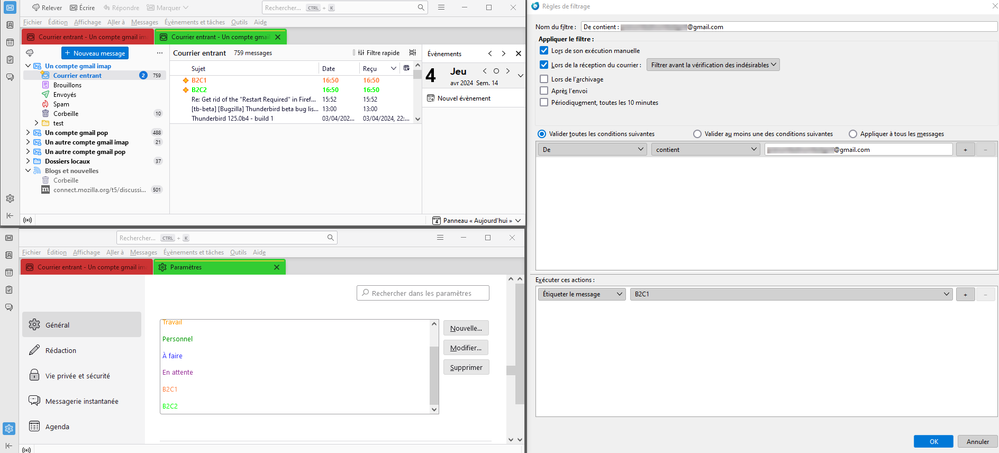The height and width of the screenshot is (453, 999).
Task: Click the Nouvel événement calendar icon
Action: (x=431, y=98)
